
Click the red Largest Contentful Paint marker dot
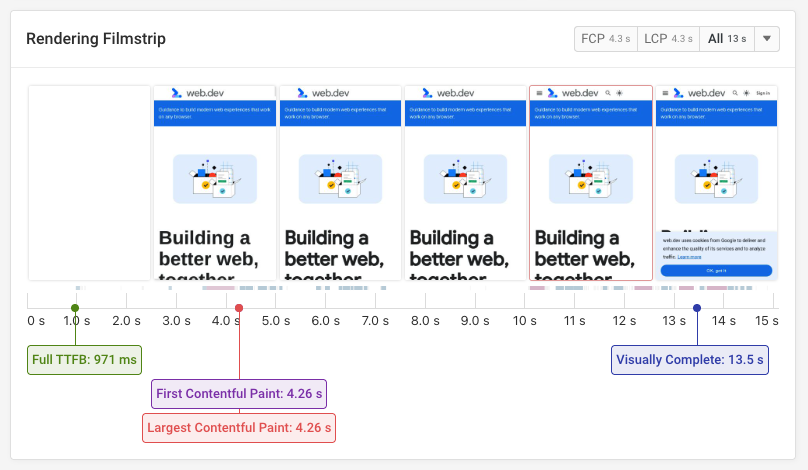[239, 308]
